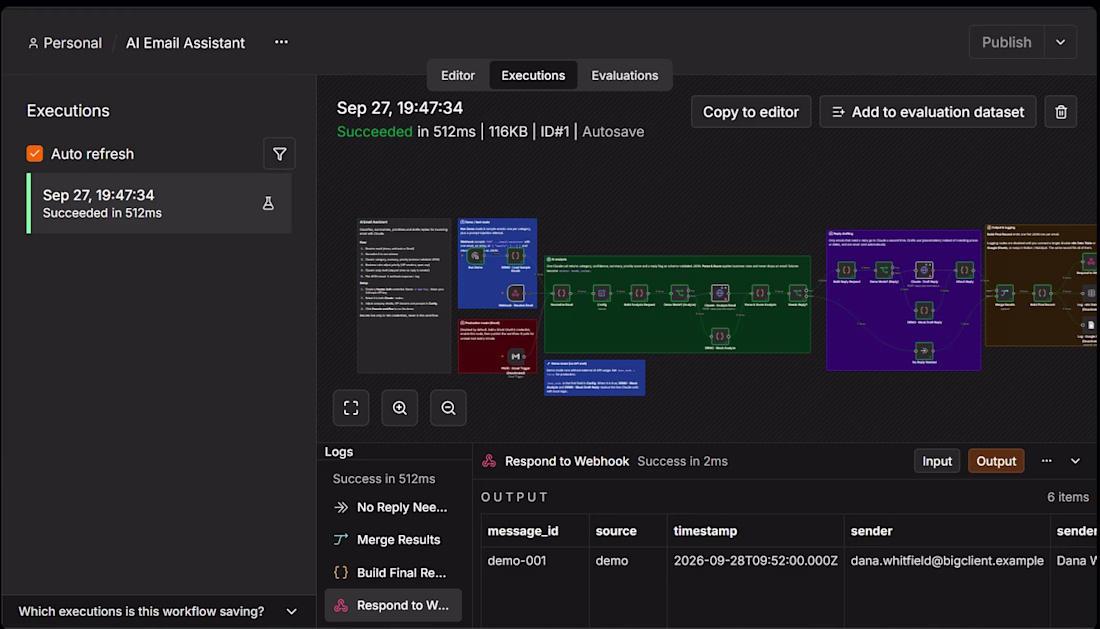Image resolution: width=1100 pixels, height=629 pixels.
Task: Select the No Reply Needed node on canvas
Action: 924,350
